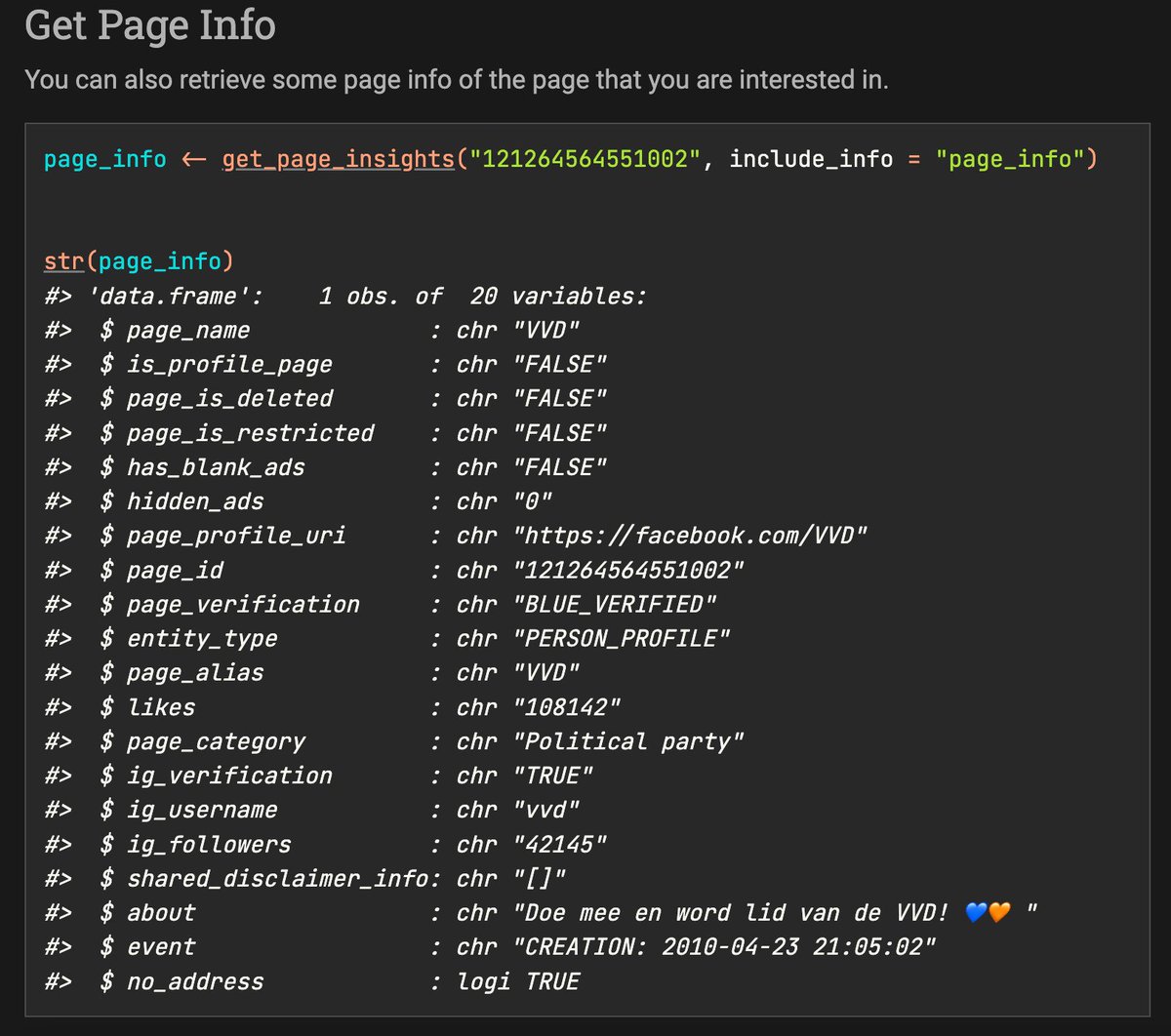
Task: Select the $ page_name row label
Action: [x=175, y=331]
